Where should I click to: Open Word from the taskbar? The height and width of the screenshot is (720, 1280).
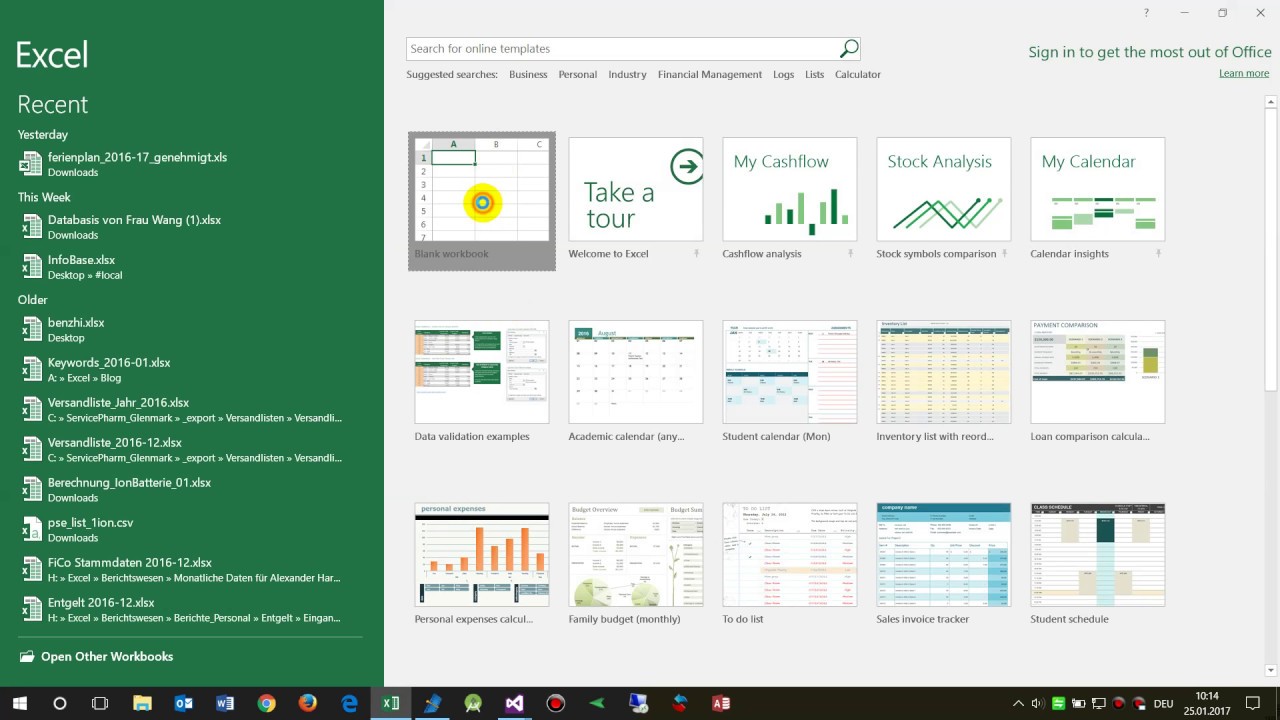(225, 703)
